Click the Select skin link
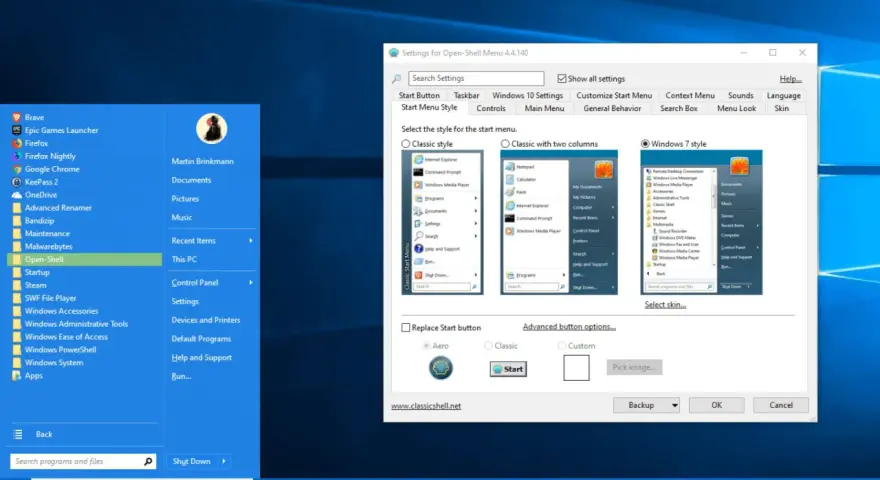Screen dimensions: 880x480 coord(665,305)
